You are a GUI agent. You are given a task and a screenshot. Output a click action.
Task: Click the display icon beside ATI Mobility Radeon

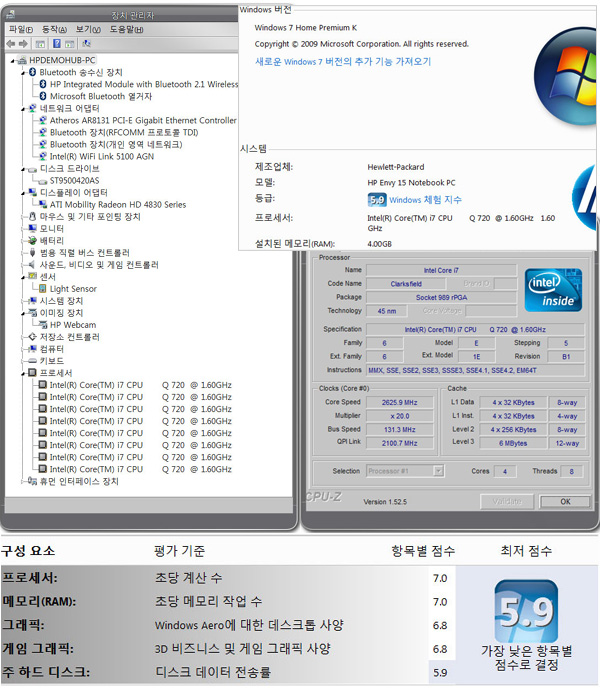tap(43, 204)
